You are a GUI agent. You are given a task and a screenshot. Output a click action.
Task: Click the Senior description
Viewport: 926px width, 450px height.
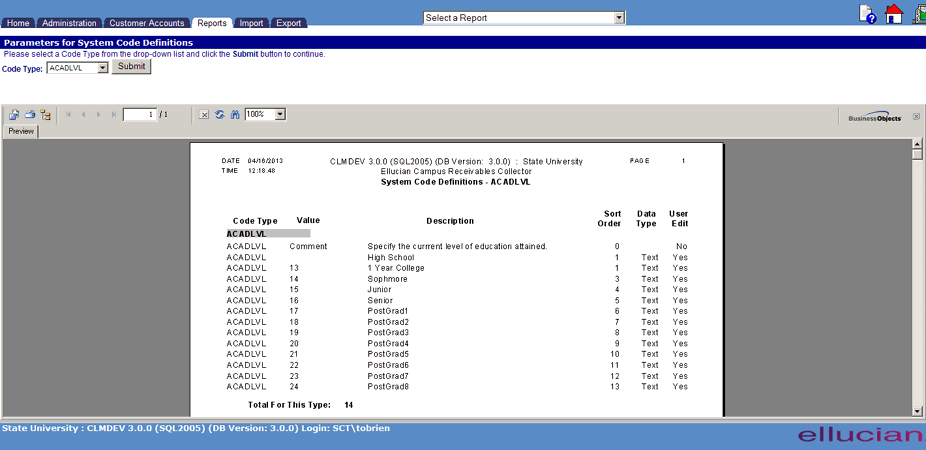380,300
